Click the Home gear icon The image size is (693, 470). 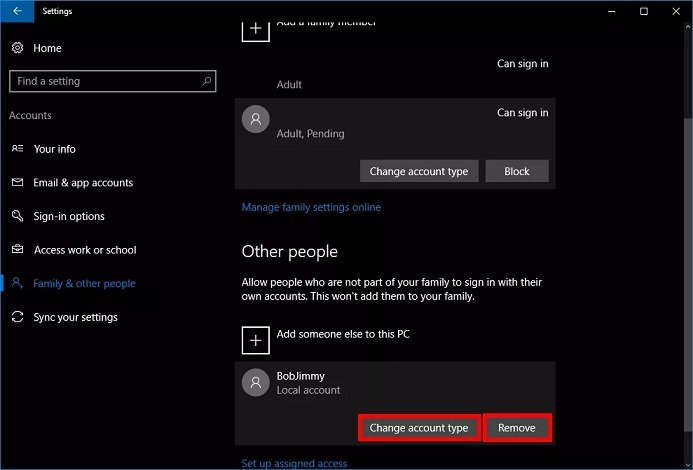click(17, 48)
